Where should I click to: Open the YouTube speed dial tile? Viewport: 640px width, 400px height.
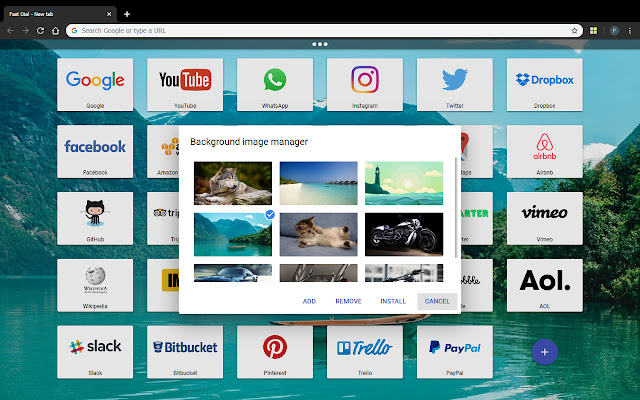point(185,84)
